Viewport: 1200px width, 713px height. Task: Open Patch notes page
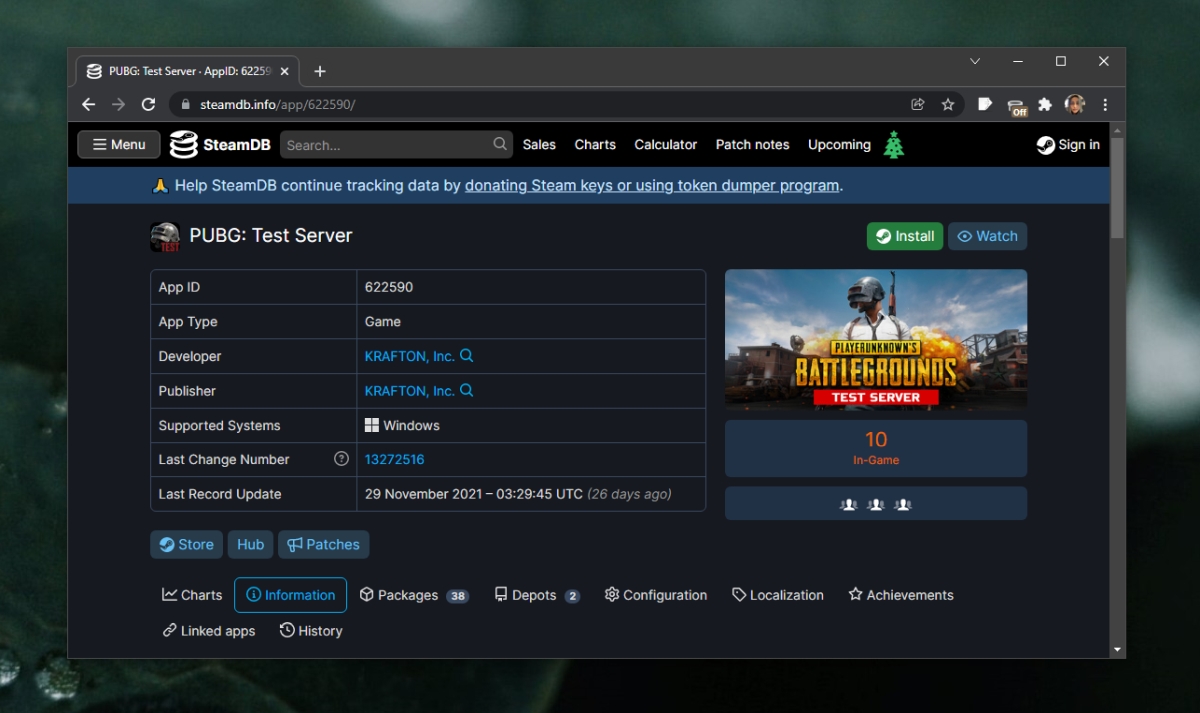(753, 145)
